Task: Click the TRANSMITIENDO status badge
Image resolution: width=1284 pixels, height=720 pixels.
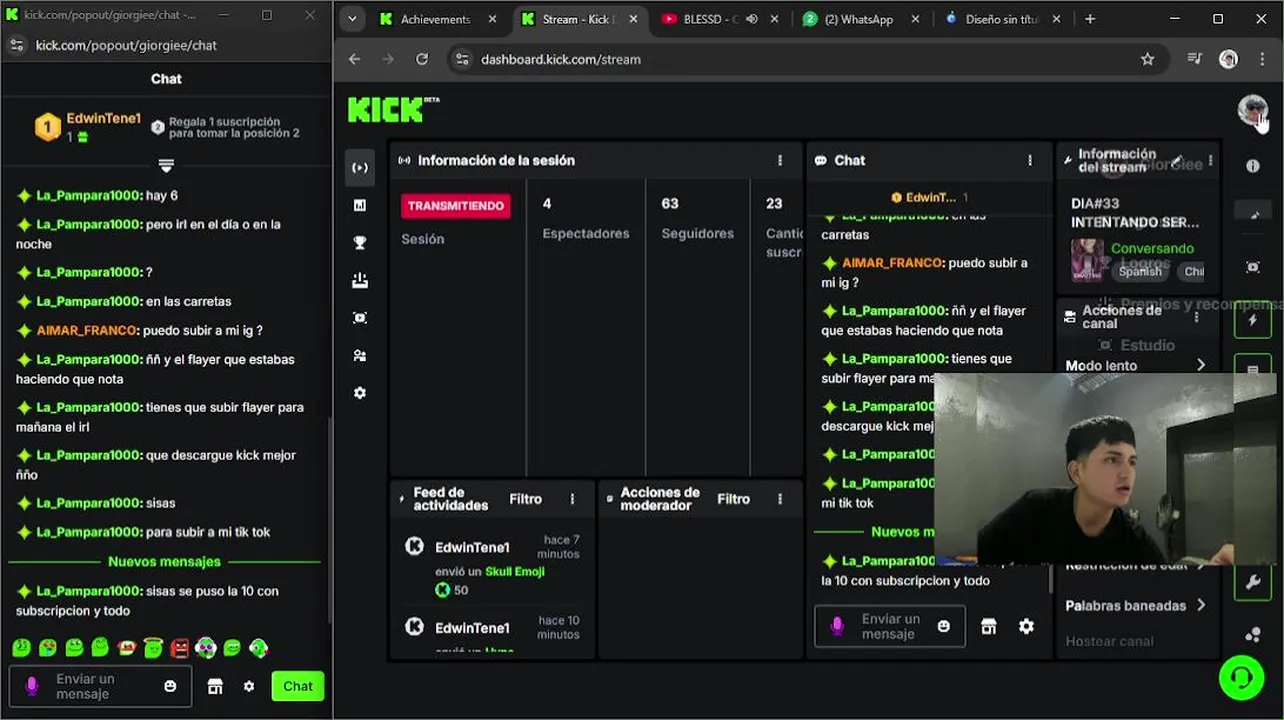Action: [456, 205]
